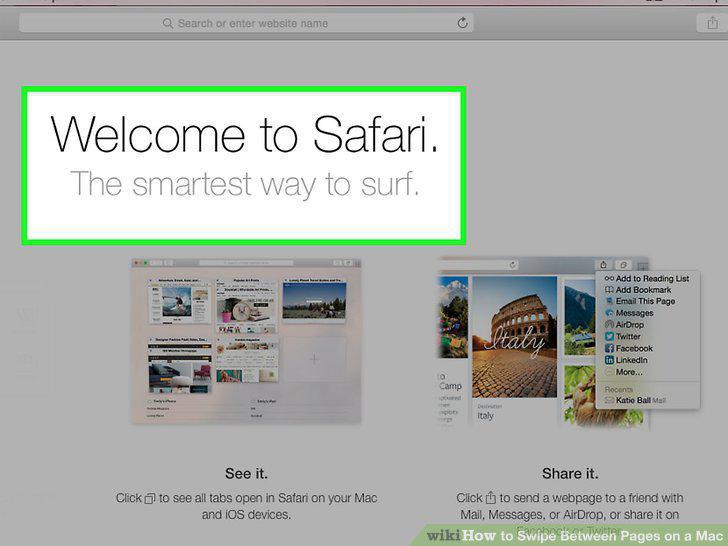
Task: Choose Add Bookmark from the share menu
Action: click(638, 290)
